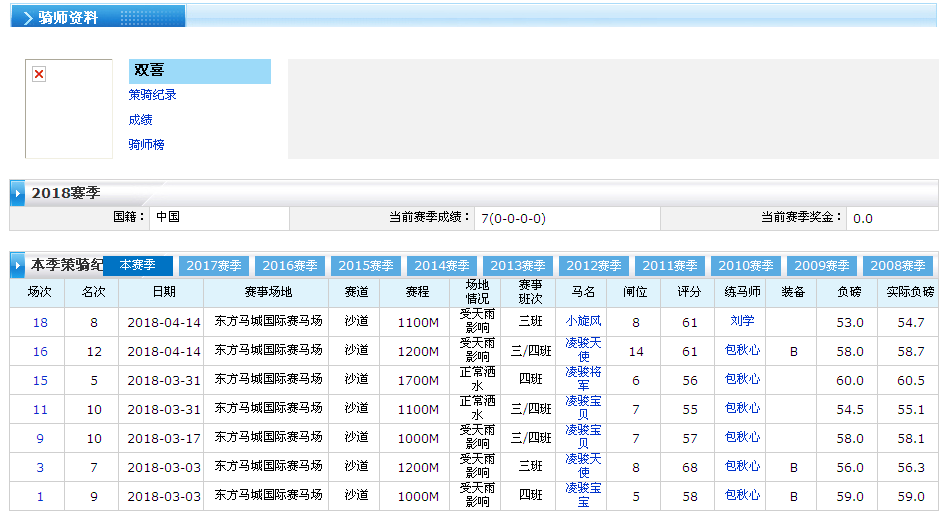
Task: Click the arrow icon beside 骑师资料 header
Action: click(26, 17)
